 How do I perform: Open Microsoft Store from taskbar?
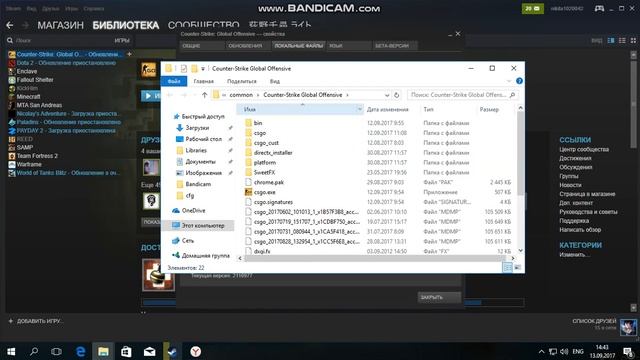[126, 351]
